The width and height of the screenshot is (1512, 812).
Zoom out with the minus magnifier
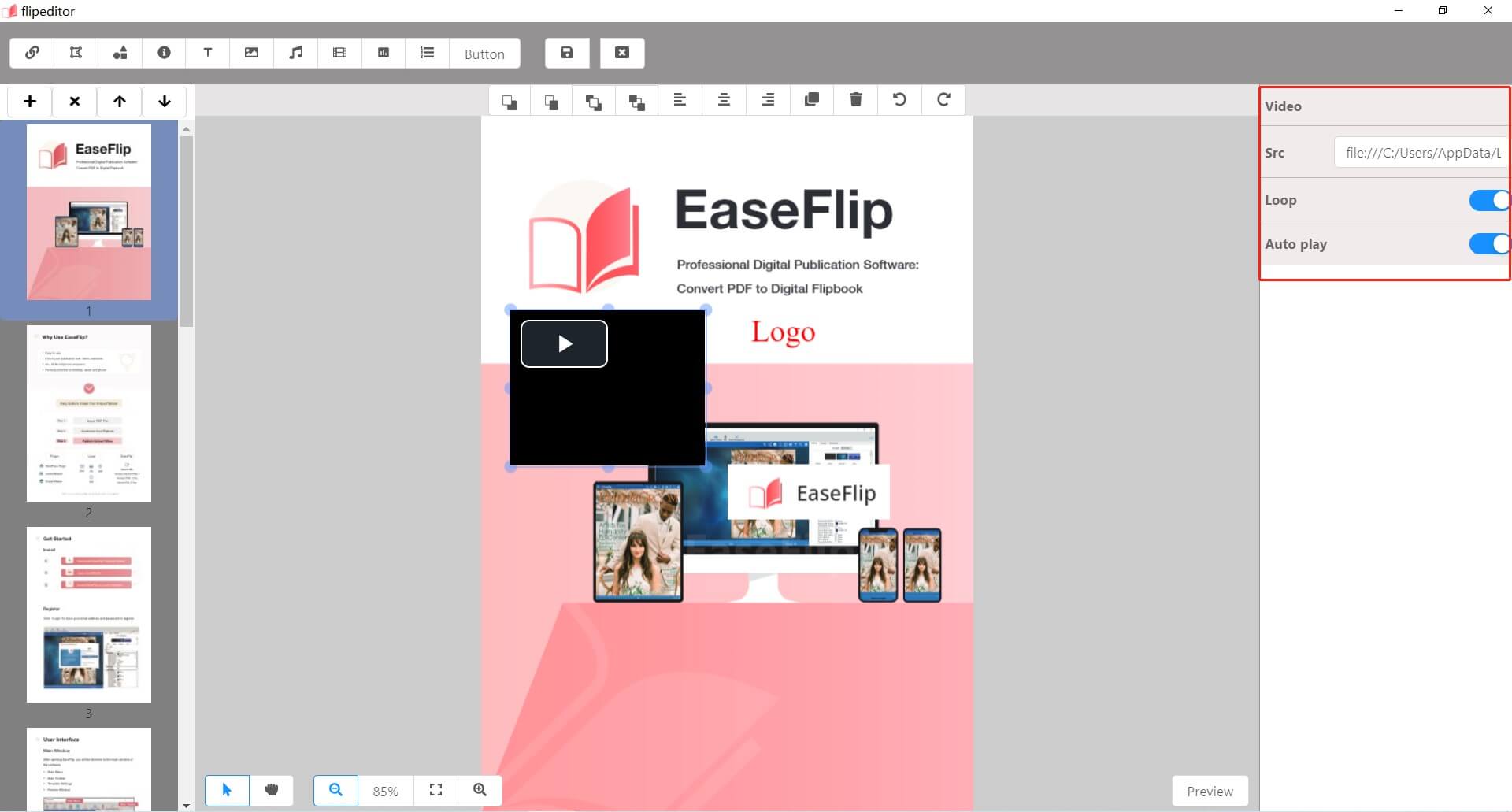point(335,790)
